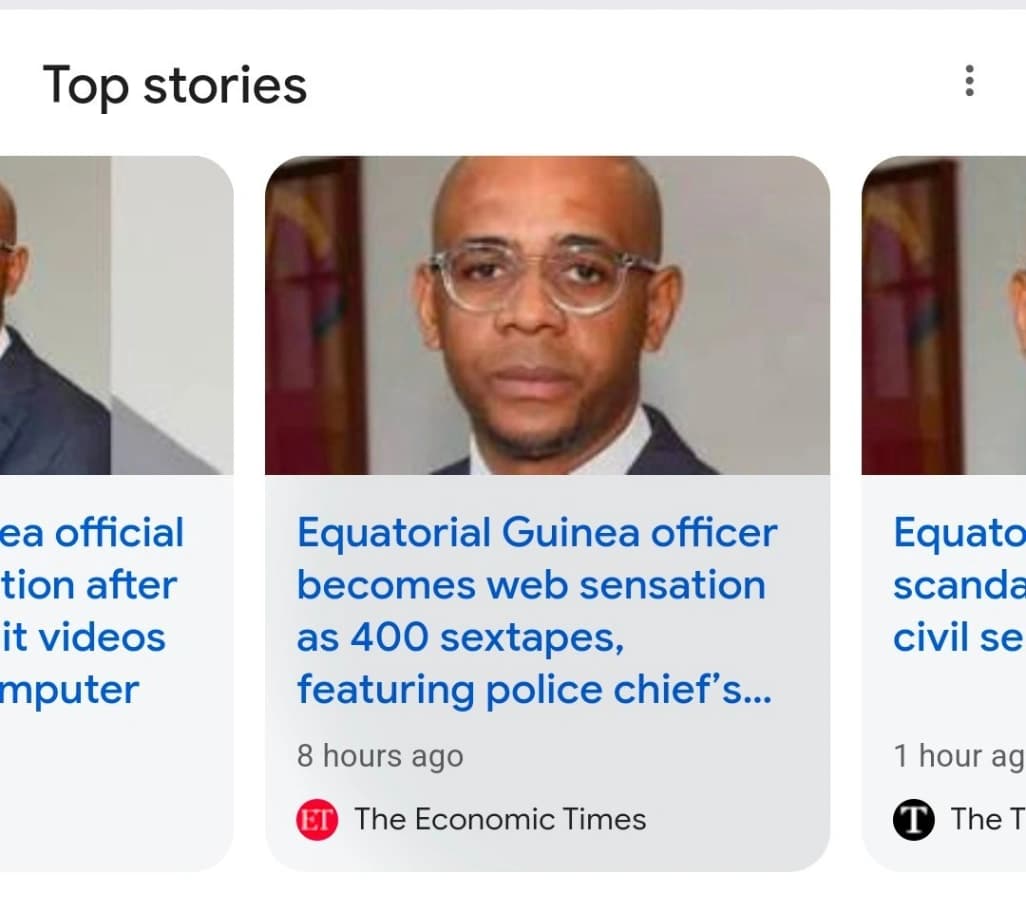Click the red ET publisher logo
This screenshot has height=910, width=1026.
click(x=317, y=820)
